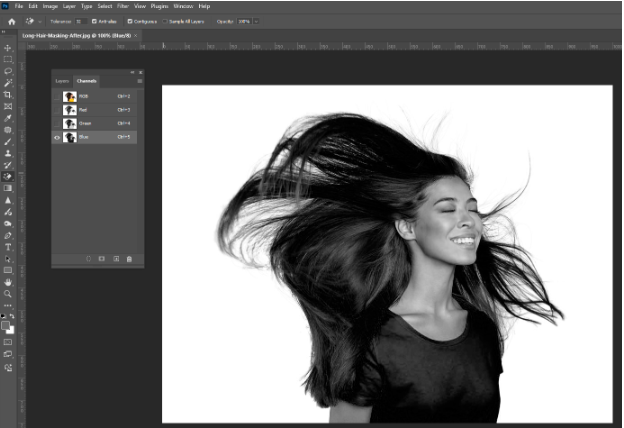Select the Move tool
Image resolution: width=624 pixels, height=428 pixels.
tap(8, 48)
